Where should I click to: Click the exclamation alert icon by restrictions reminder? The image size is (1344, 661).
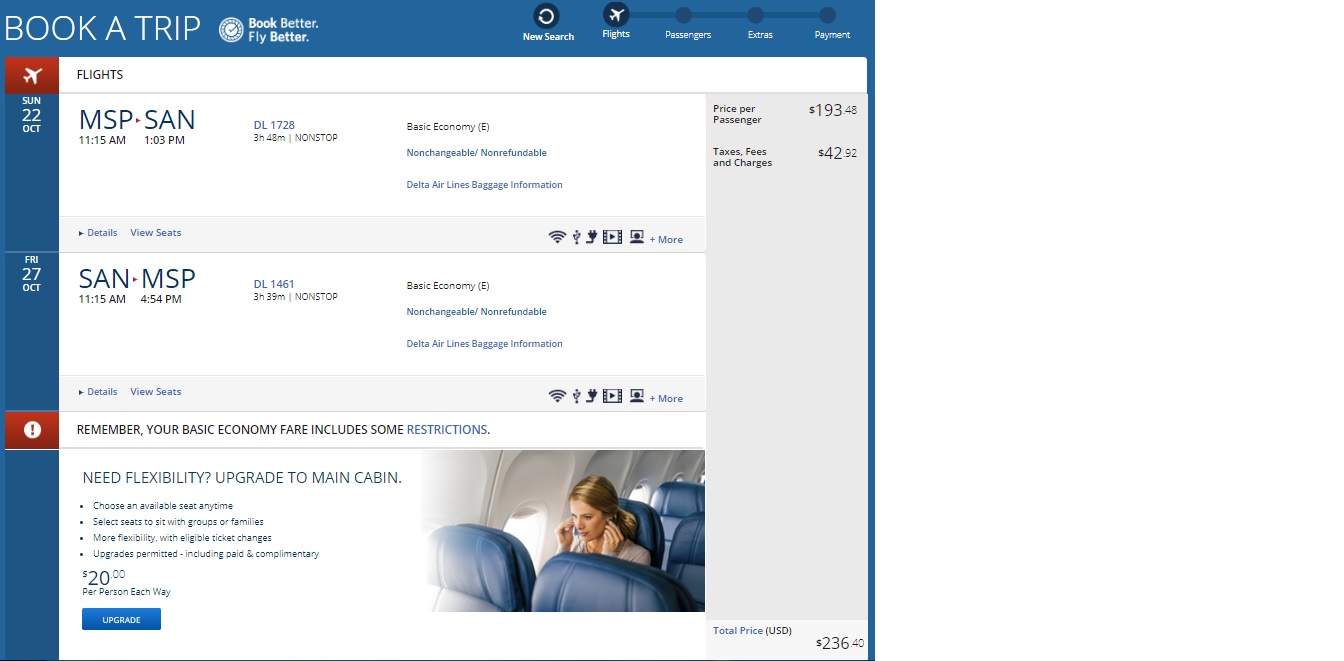(32, 430)
